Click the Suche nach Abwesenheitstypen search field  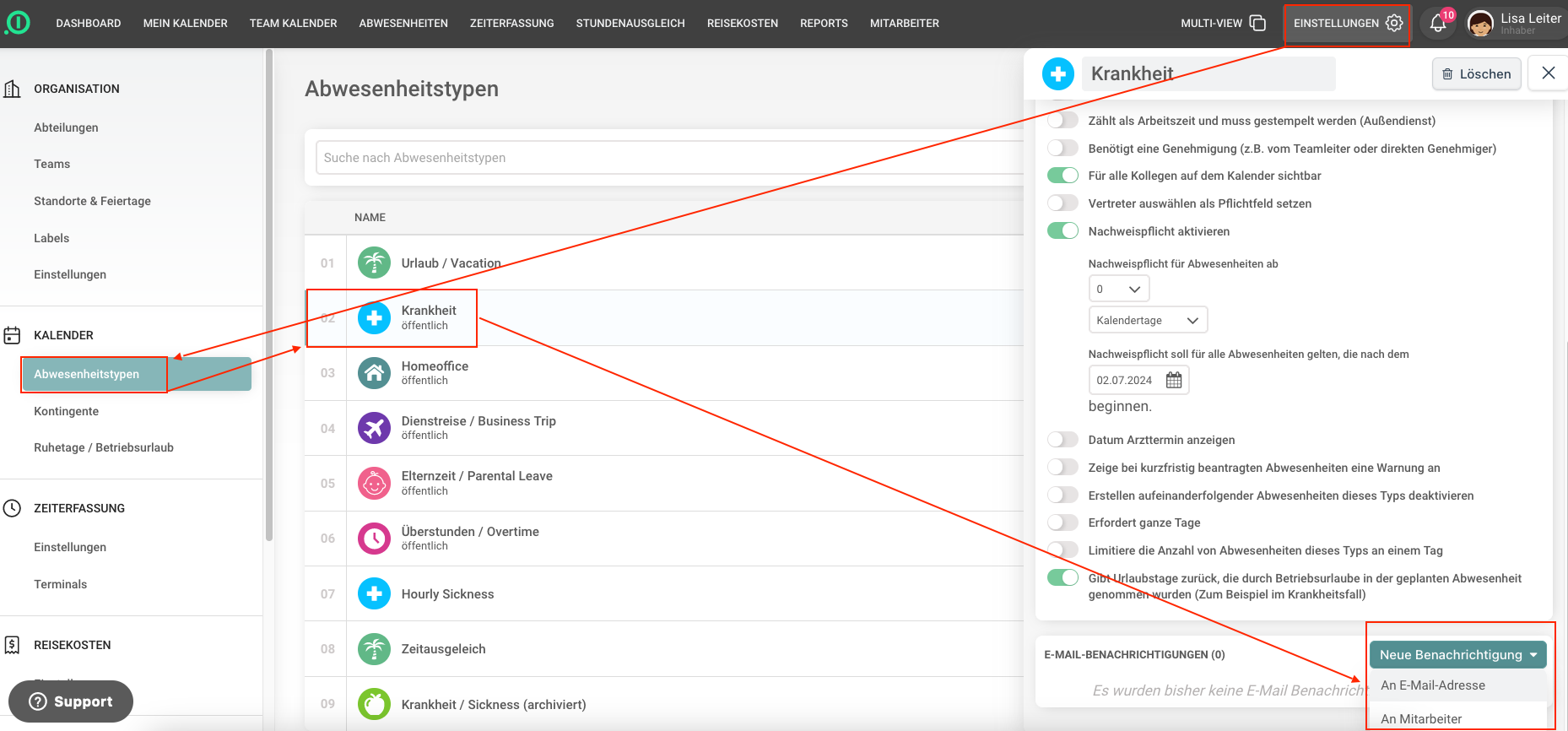point(670,158)
